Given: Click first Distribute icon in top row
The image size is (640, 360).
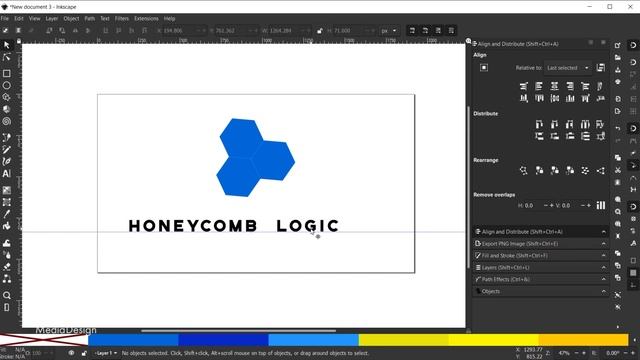Looking at the screenshot, I should tap(539, 124).
